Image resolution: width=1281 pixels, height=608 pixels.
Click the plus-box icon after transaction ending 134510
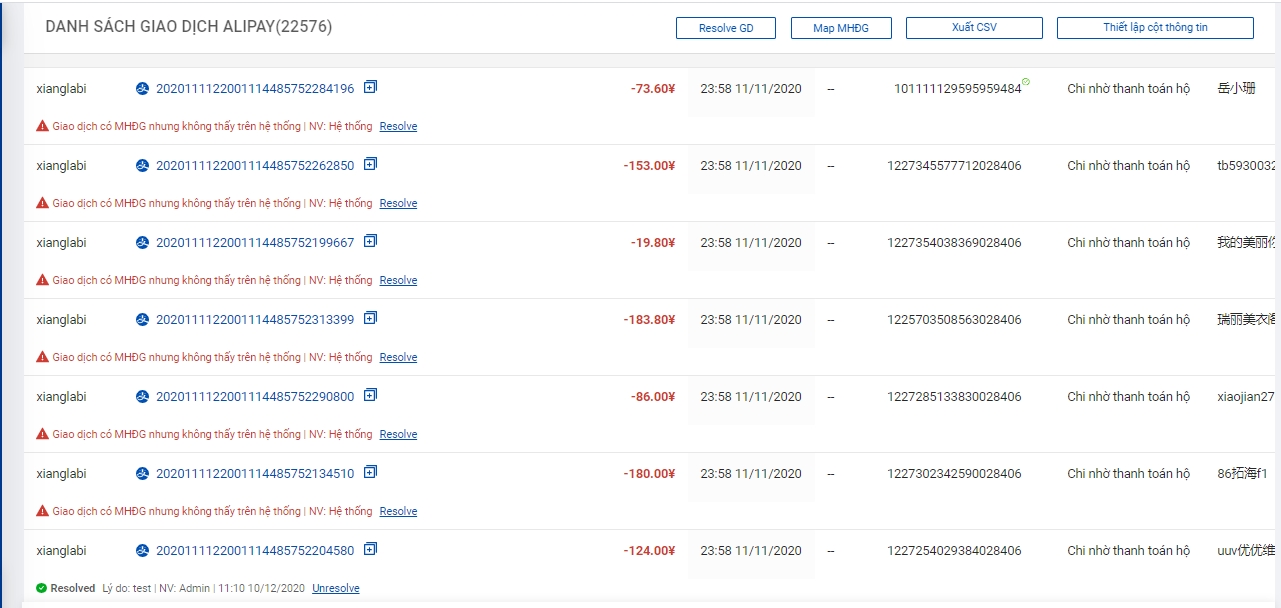tap(370, 472)
